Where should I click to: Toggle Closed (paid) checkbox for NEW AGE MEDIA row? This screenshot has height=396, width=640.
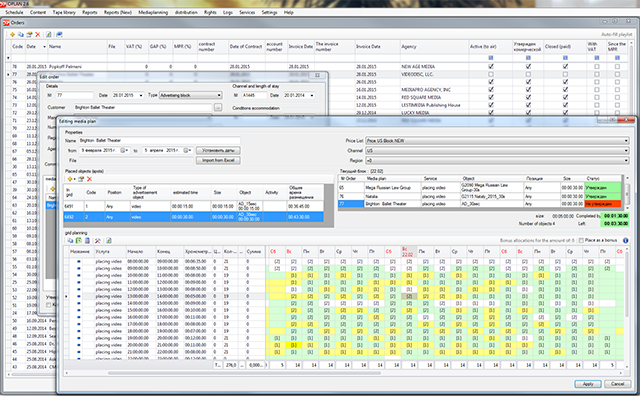click(x=565, y=66)
